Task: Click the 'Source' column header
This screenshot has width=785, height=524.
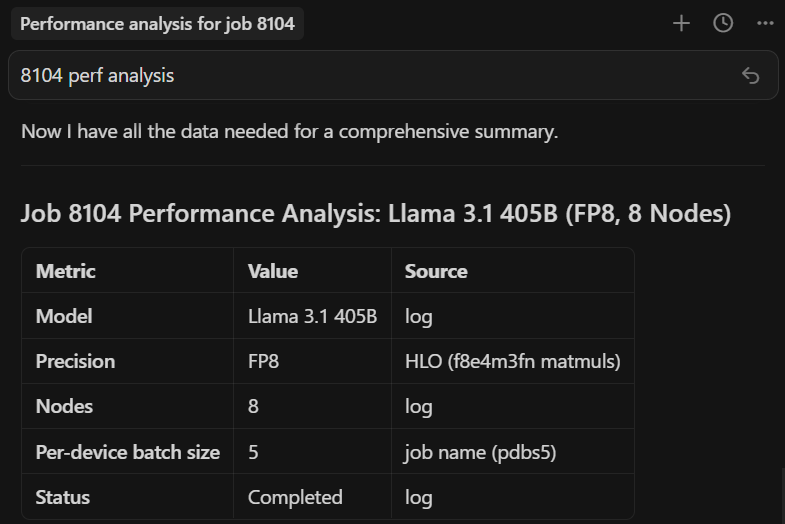Action: pyautogui.click(x=436, y=271)
